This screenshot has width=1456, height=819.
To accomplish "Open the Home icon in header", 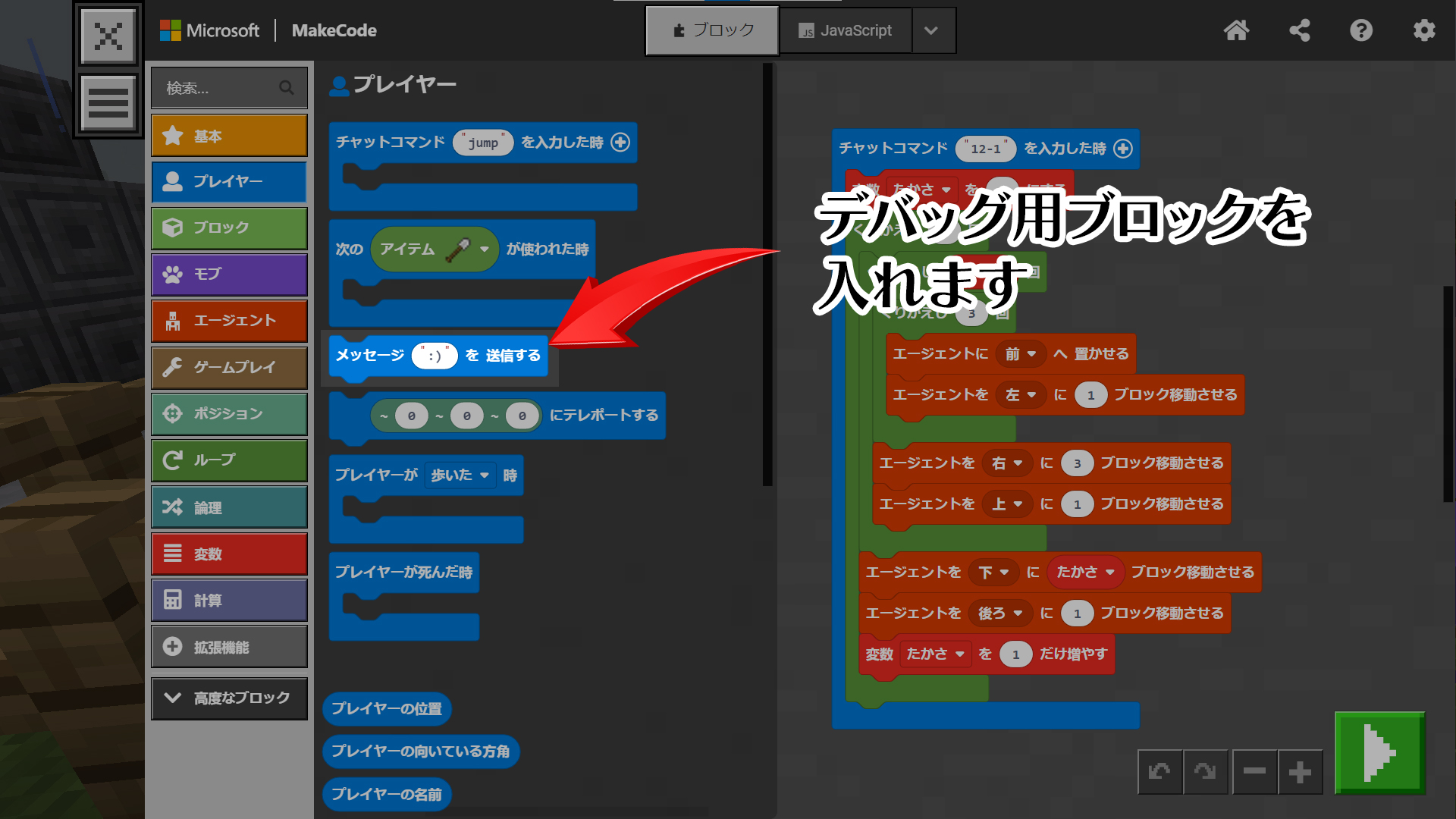I will [1236, 30].
